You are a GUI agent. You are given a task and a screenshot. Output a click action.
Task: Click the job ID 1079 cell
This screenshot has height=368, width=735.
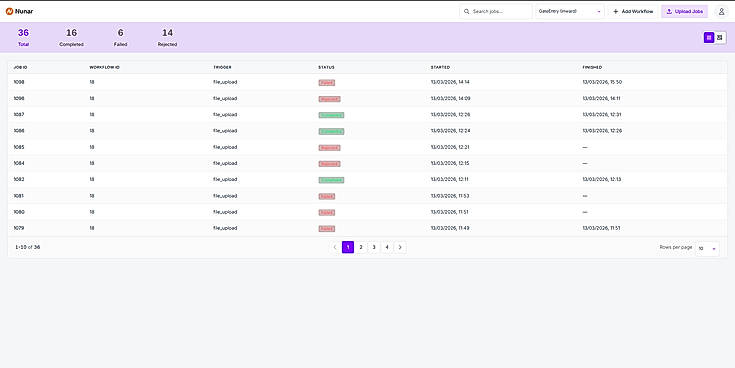(19, 228)
